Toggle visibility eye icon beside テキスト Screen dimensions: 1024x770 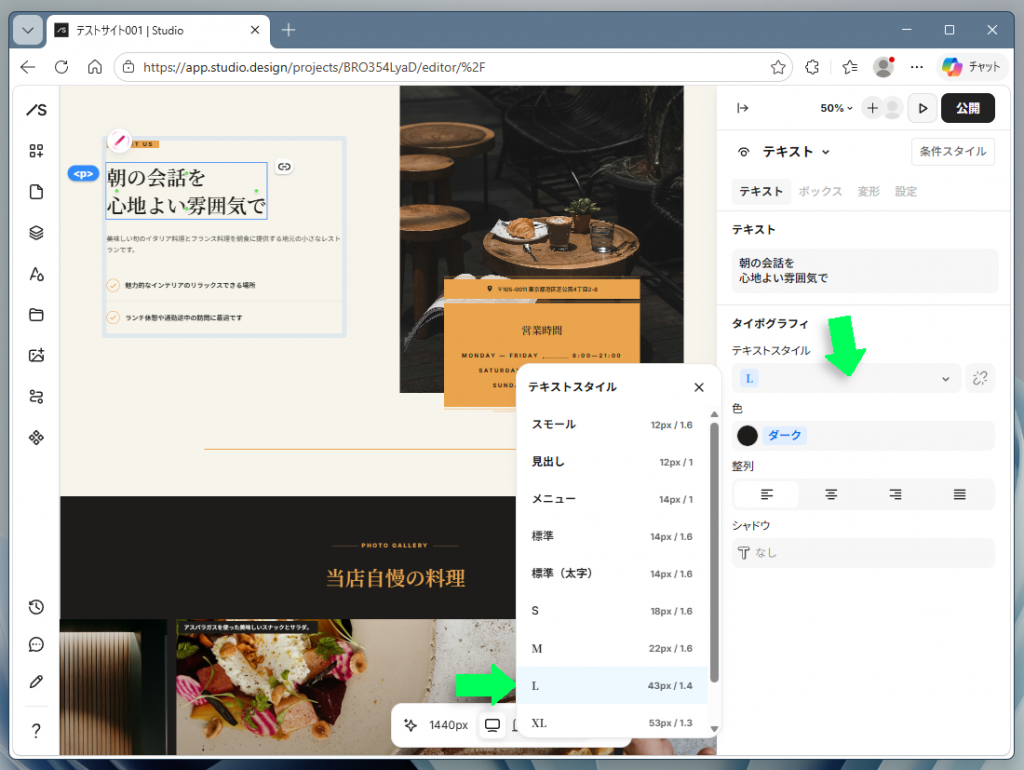(743, 152)
